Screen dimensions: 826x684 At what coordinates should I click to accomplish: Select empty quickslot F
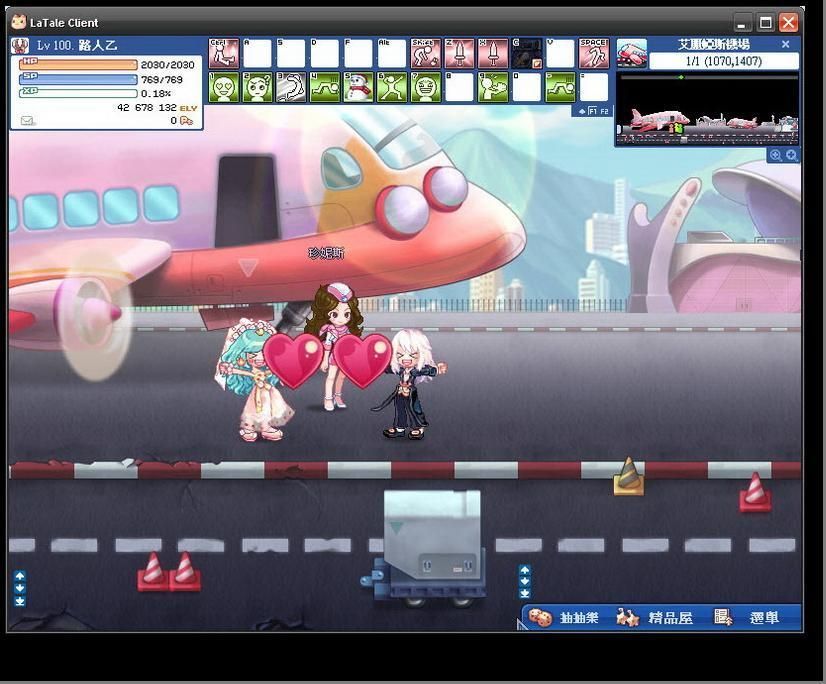[x=358, y=53]
